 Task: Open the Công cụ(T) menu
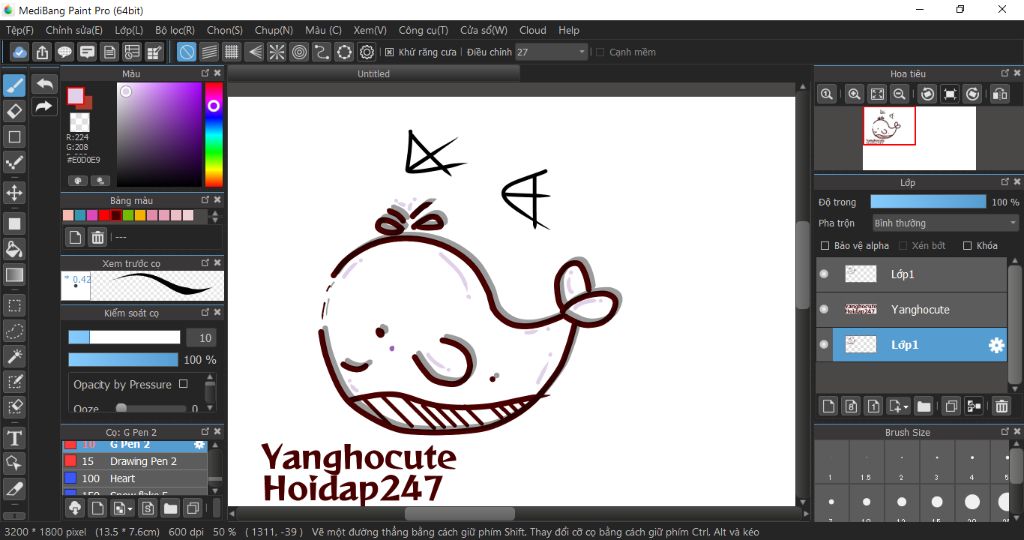click(x=423, y=30)
